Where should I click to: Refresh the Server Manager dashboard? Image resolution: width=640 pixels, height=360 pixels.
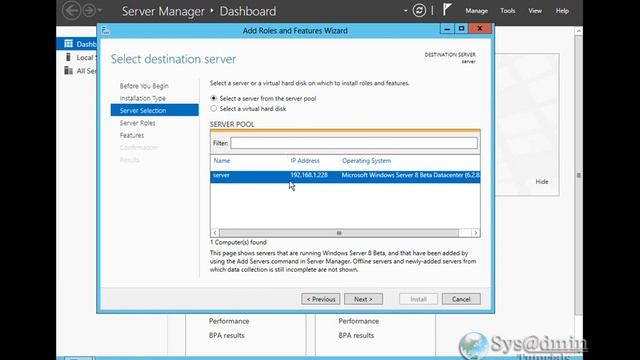pos(419,11)
